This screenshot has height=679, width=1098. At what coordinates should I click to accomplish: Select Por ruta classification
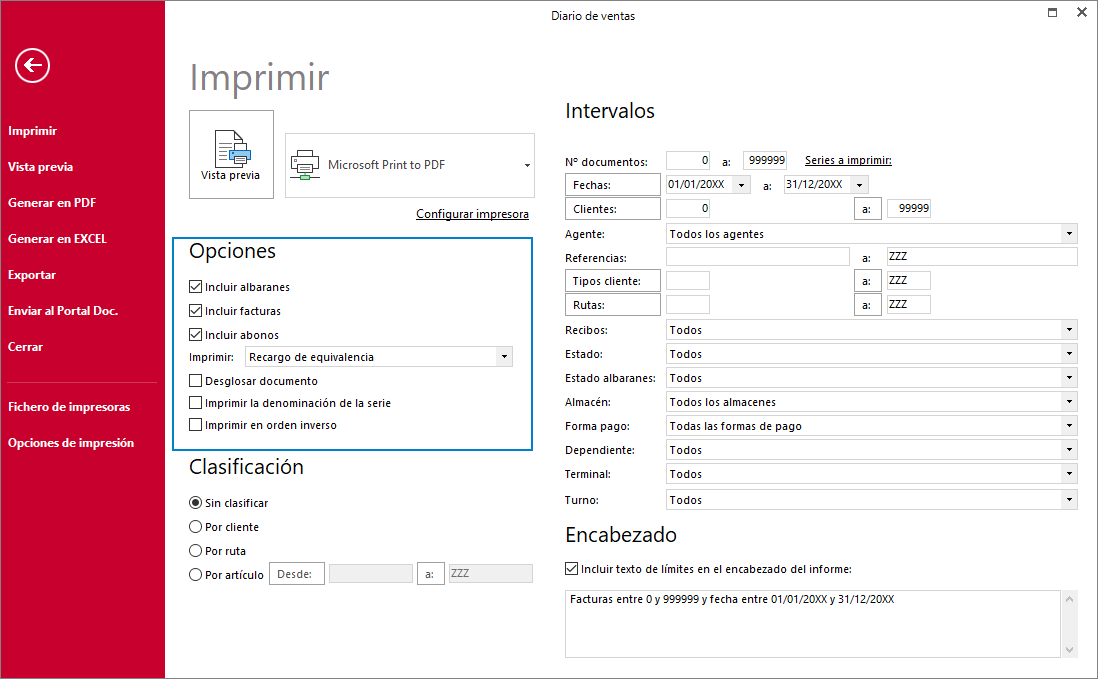(x=195, y=551)
